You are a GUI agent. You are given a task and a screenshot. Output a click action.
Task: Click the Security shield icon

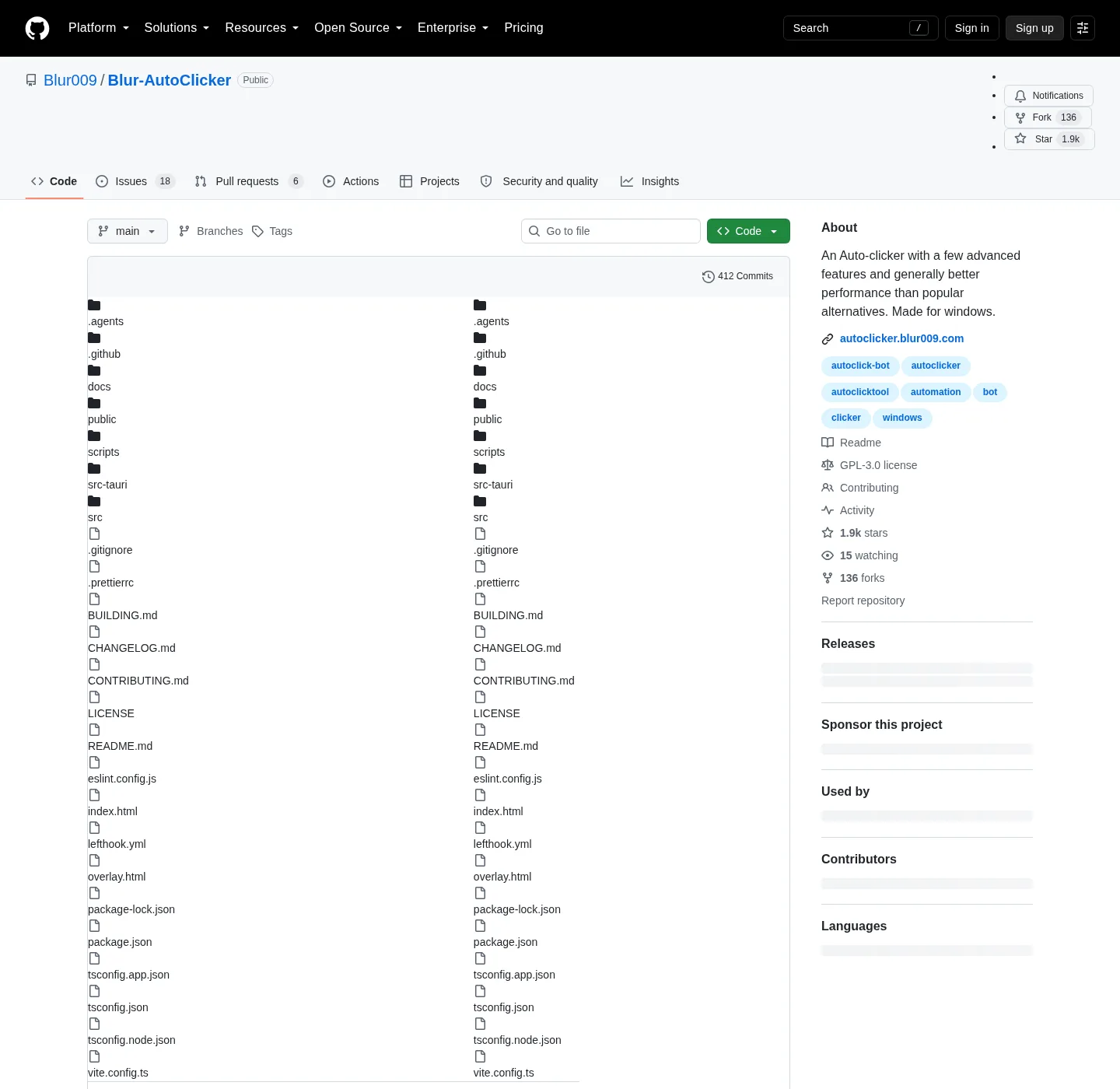tap(486, 181)
